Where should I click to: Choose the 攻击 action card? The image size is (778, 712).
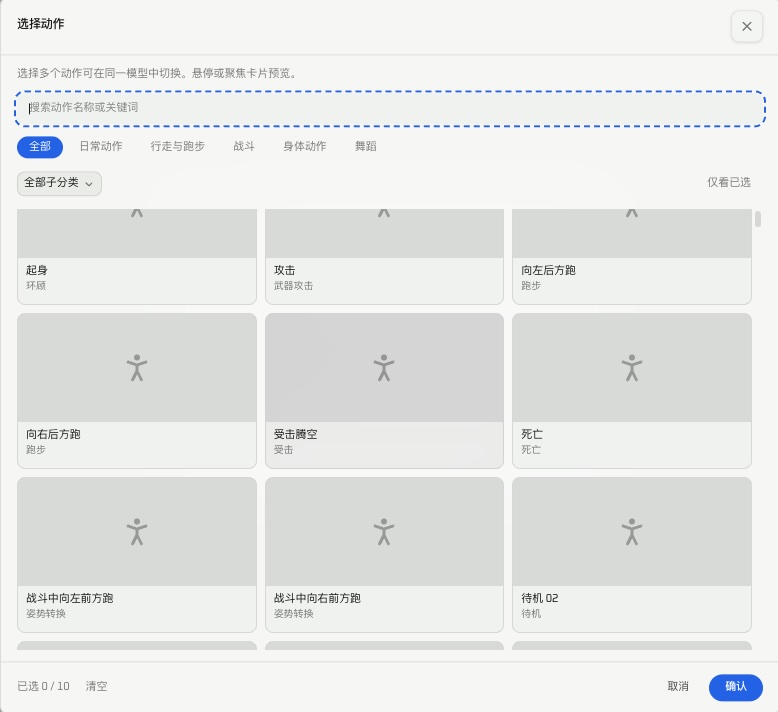[x=385, y=257]
